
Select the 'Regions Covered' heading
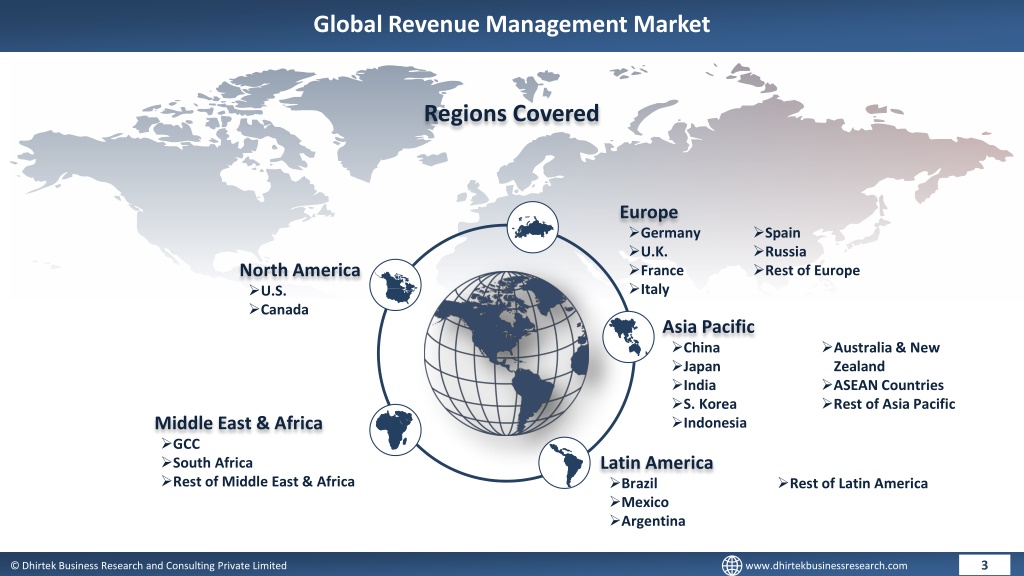(x=511, y=114)
